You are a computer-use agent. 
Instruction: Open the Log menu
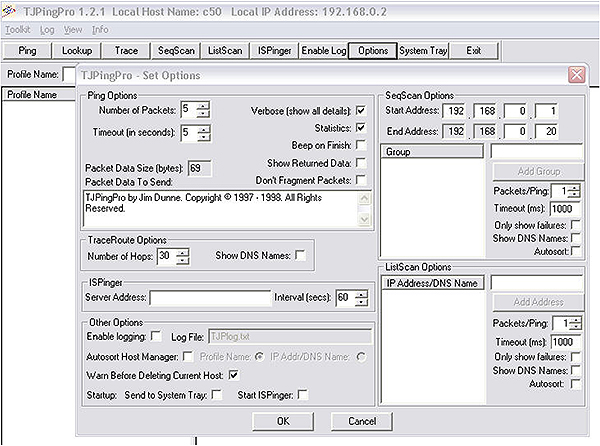click(x=47, y=29)
